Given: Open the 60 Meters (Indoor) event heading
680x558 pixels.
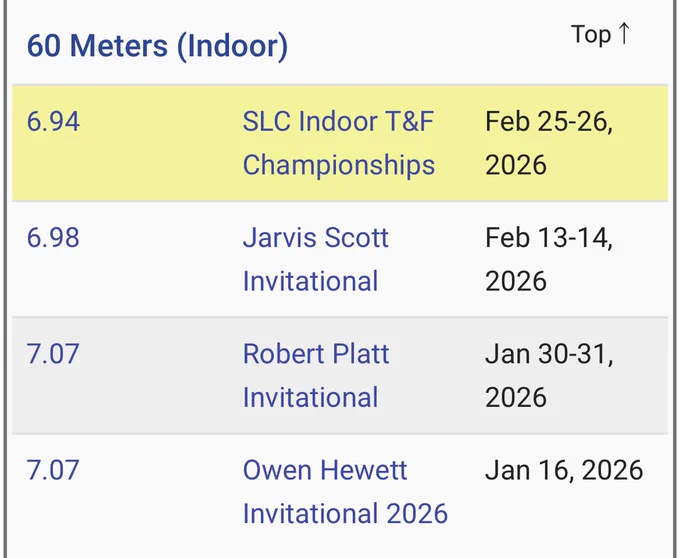Looking at the screenshot, I should click(x=157, y=46).
